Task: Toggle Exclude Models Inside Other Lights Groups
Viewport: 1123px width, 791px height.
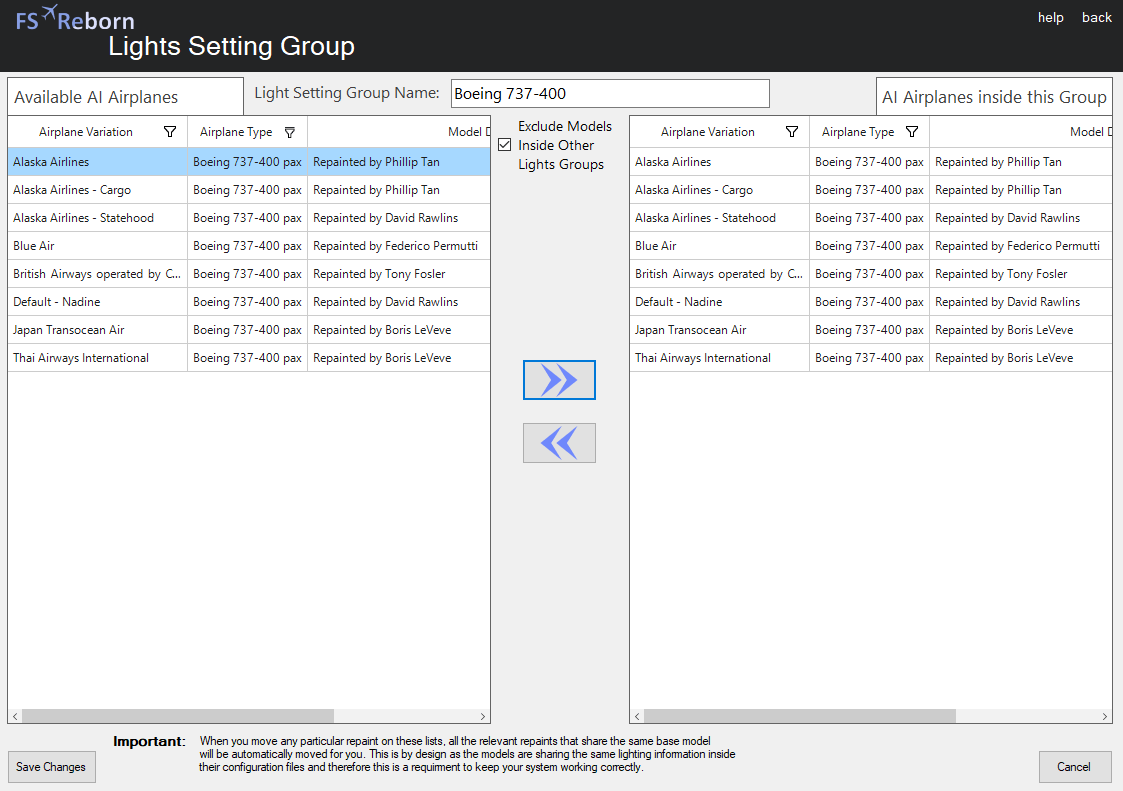Action: (505, 145)
